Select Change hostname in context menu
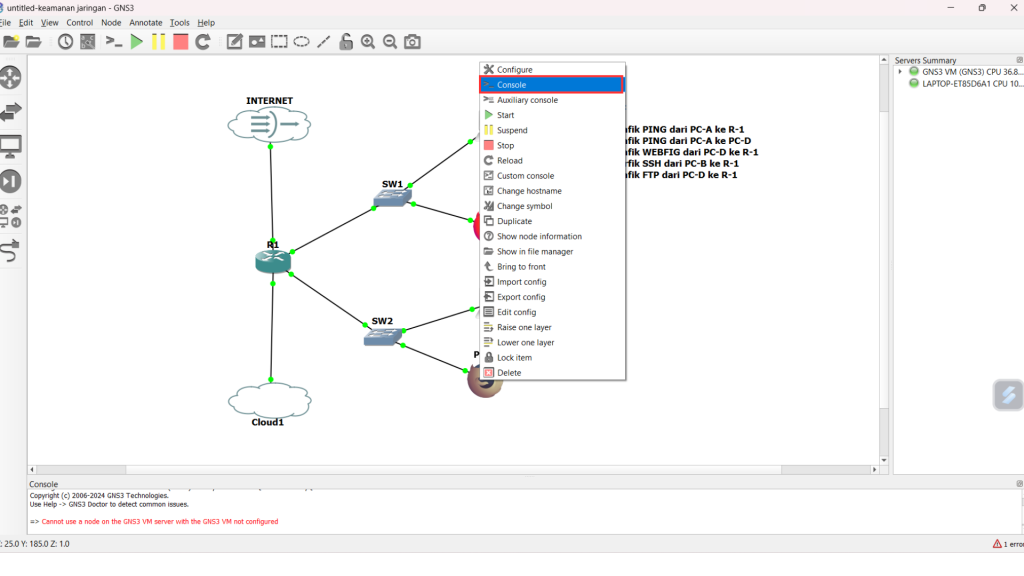The height and width of the screenshot is (576, 1024). point(529,191)
